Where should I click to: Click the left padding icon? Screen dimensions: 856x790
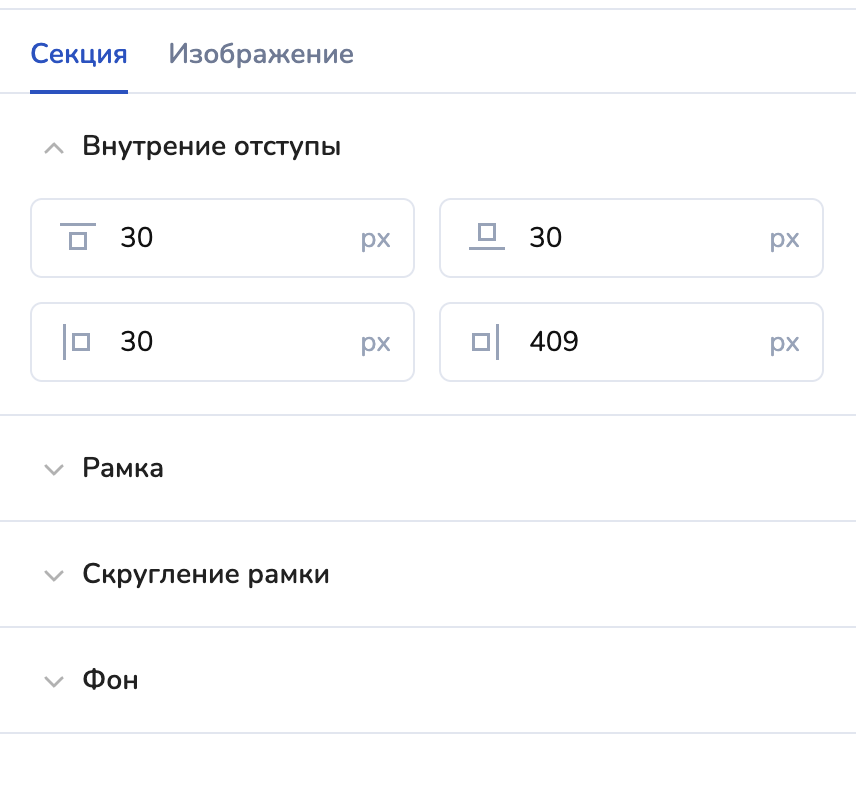[x=78, y=342]
